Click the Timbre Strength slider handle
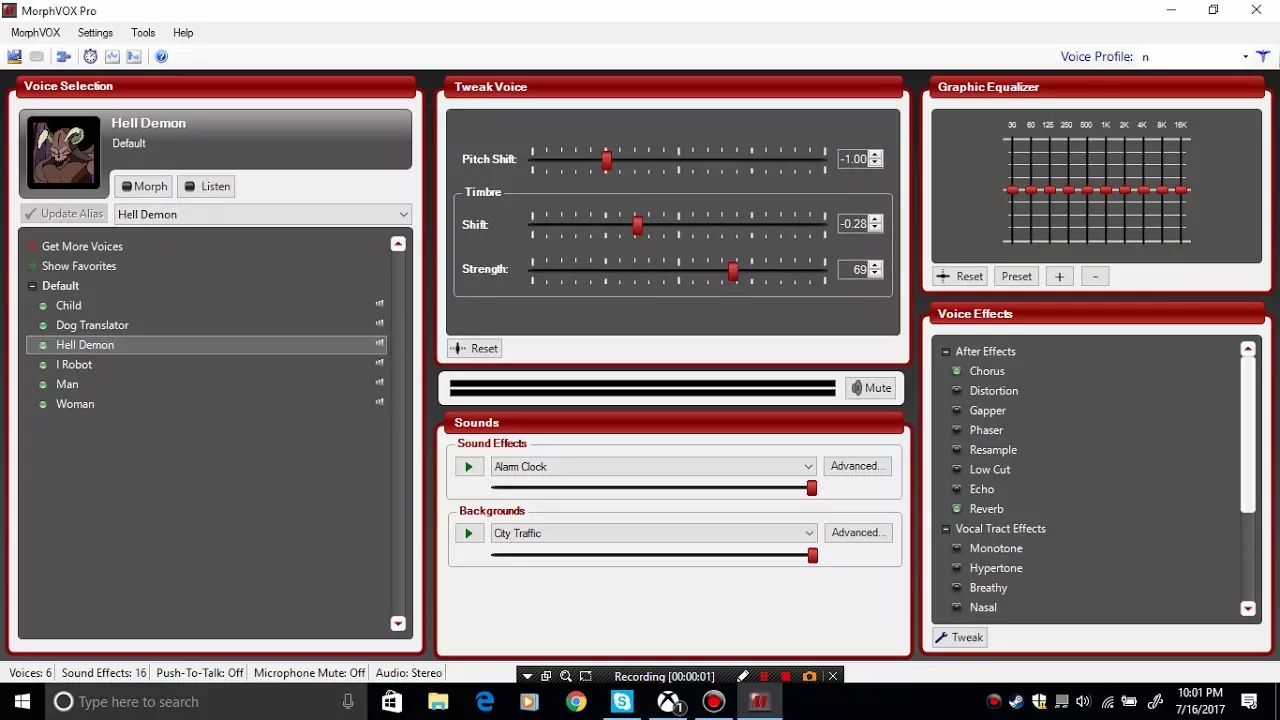The image size is (1280, 720). point(733,270)
